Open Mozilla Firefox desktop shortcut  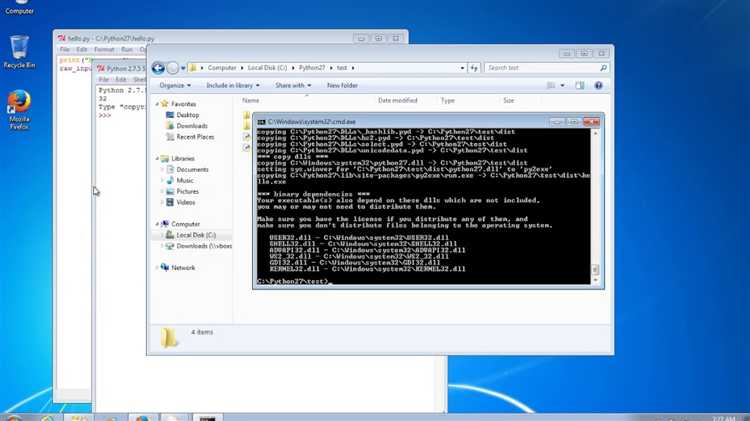click(x=19, y=105)
